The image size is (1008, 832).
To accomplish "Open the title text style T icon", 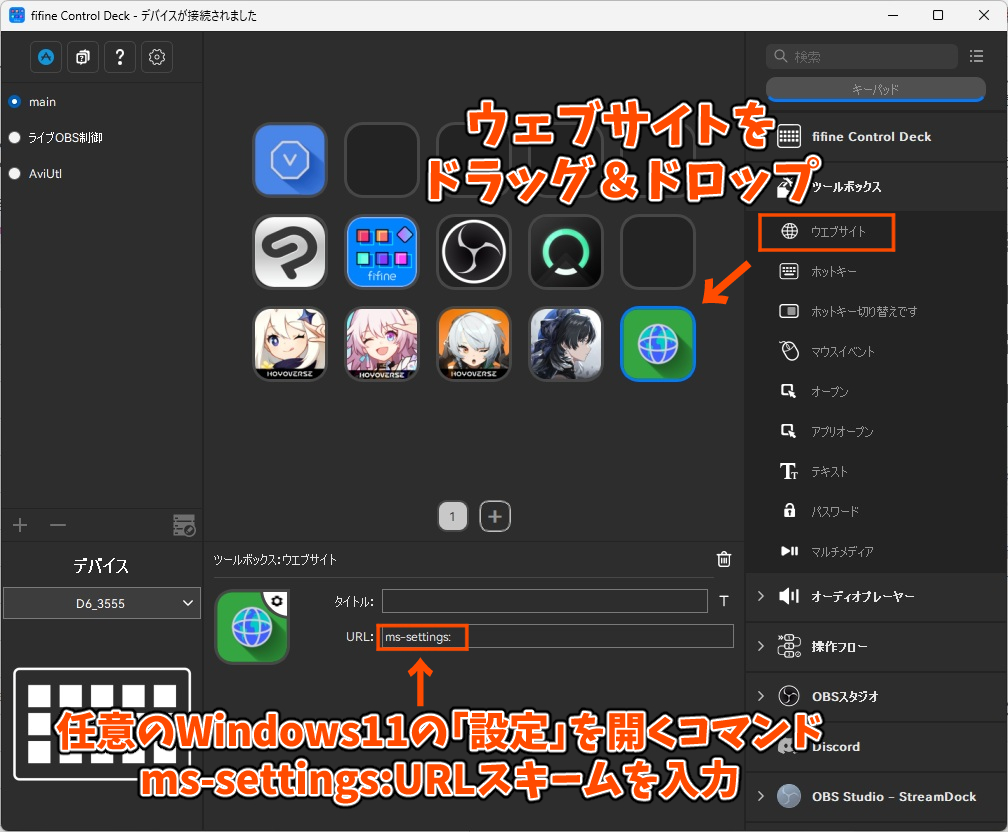I will pyautogui.click(x=724, y=601).
